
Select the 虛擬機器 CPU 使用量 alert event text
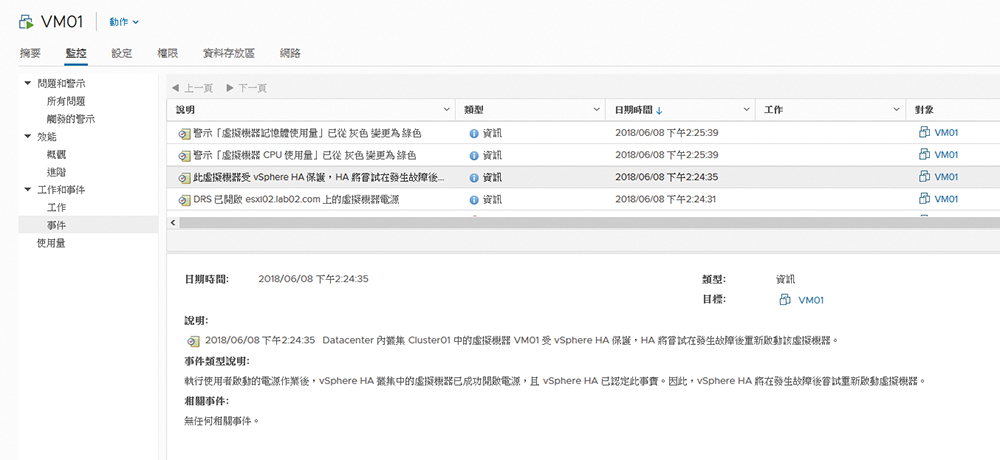(305, 155)
